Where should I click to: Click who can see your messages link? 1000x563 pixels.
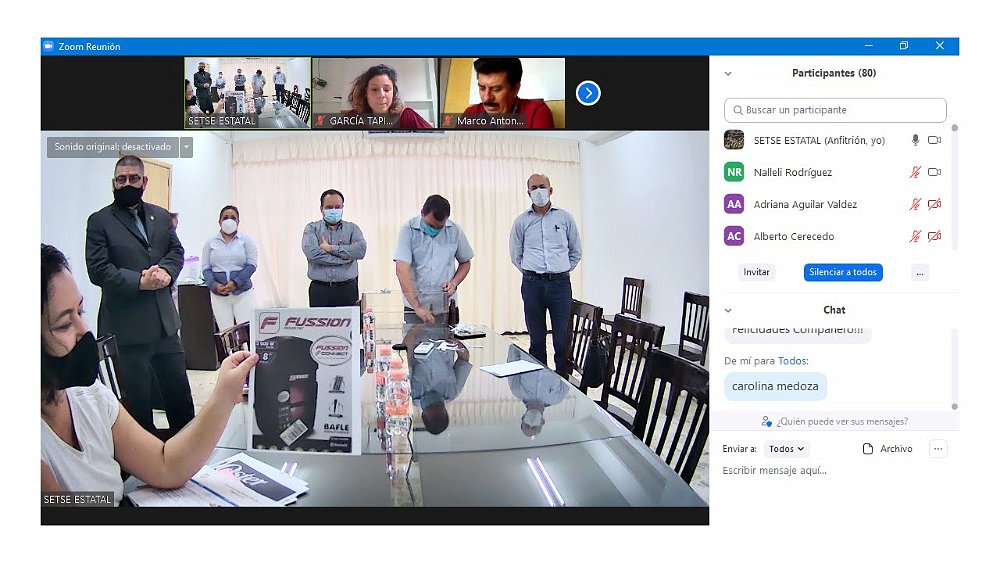[834, 422]
